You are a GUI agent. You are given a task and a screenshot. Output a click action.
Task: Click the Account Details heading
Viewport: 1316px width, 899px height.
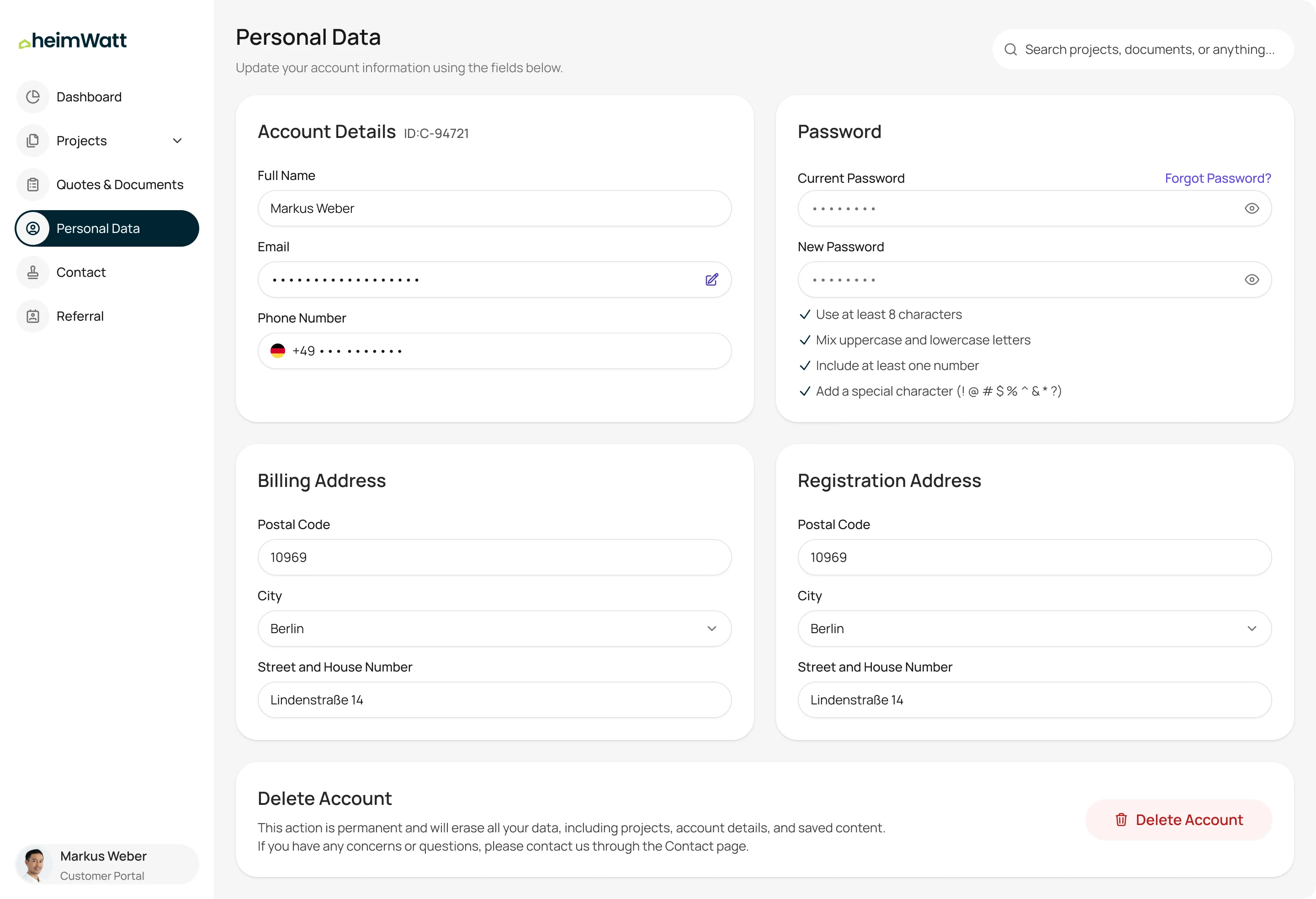tap(327, 132)
